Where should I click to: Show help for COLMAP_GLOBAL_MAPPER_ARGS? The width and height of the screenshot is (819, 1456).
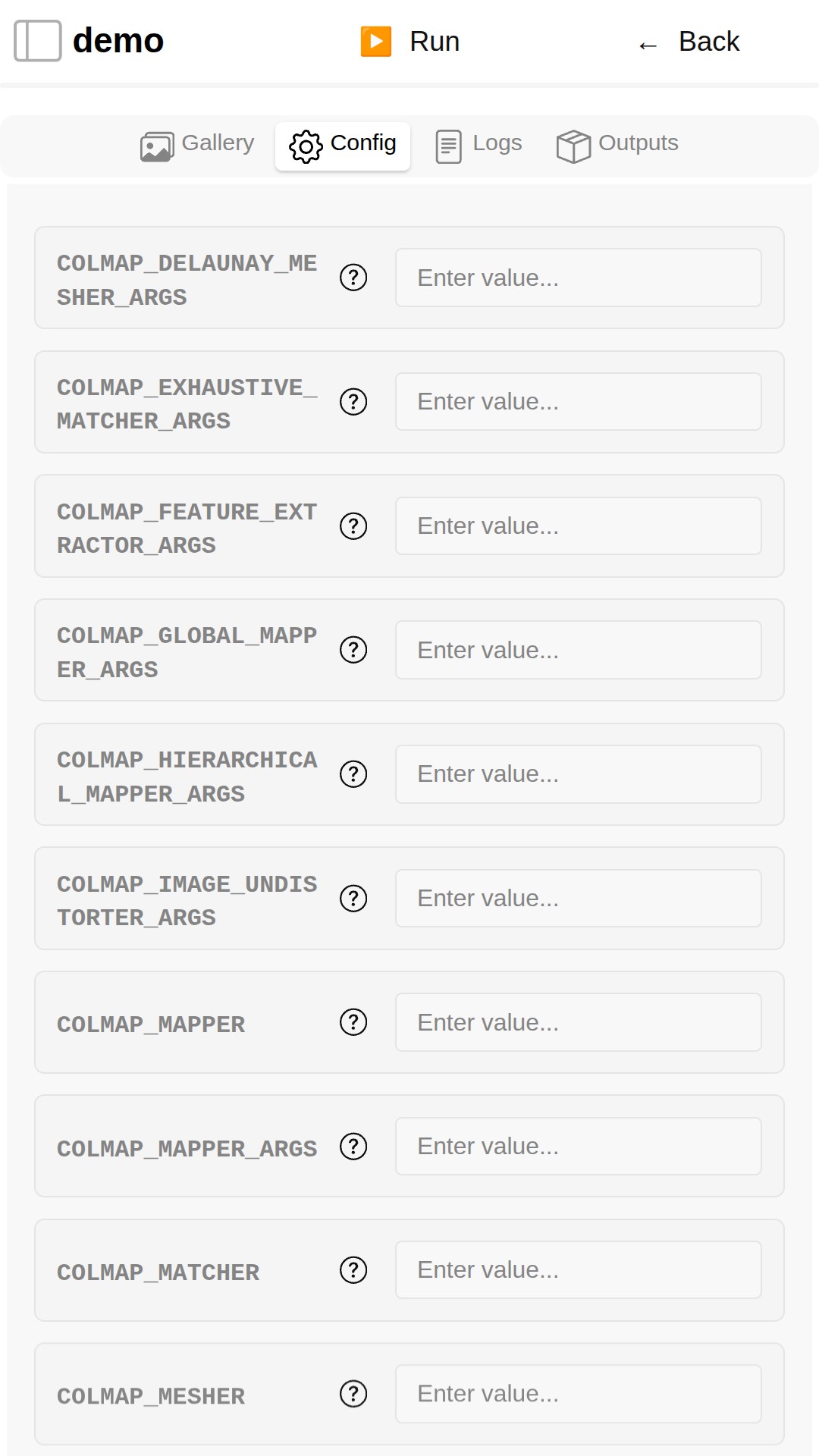(353, 650)
